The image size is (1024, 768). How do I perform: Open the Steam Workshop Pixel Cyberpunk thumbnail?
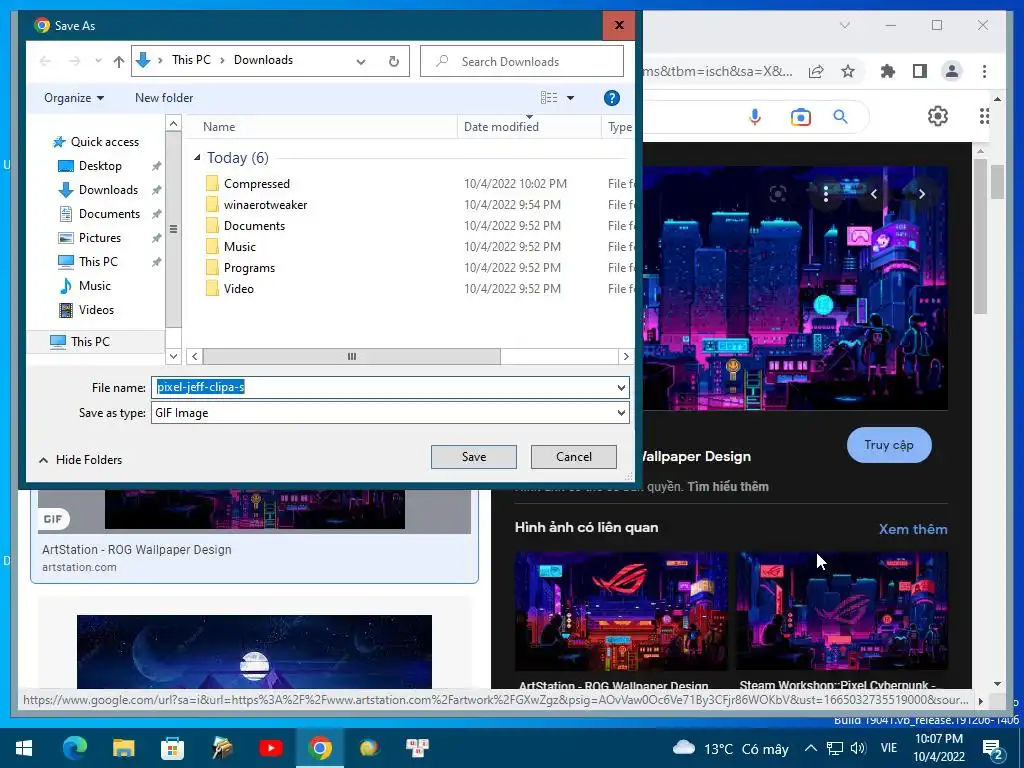point(842,611)
